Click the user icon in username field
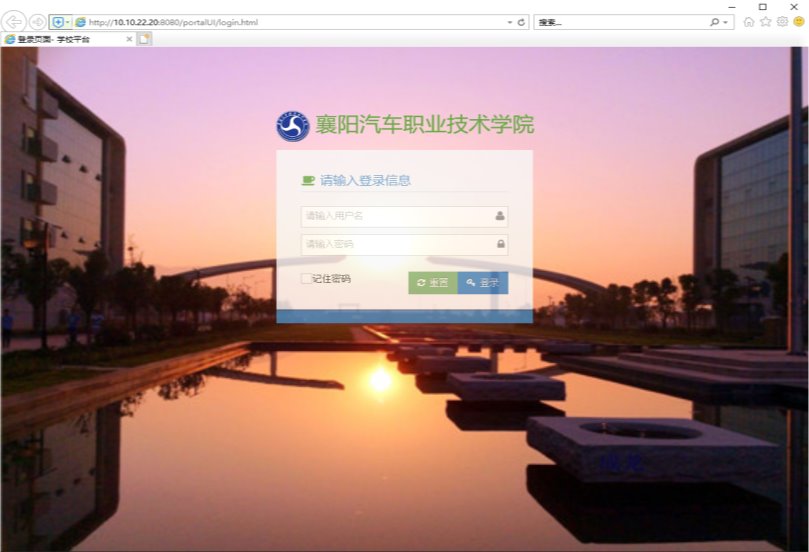Screen dimensions: 809x552 pyautogui.click(x=500, y=216)
